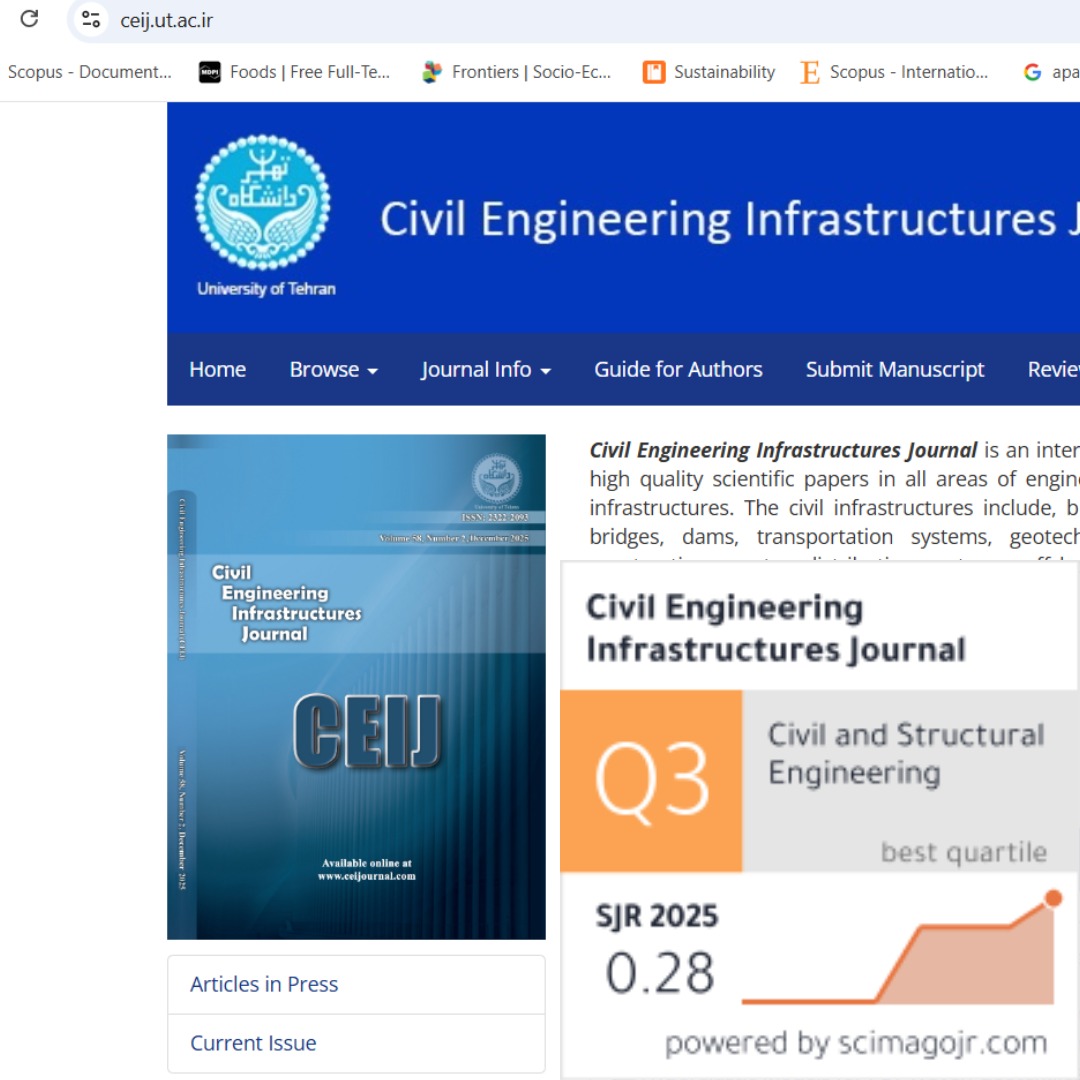Image resolution: width=1080 pixels, height=1080 pixels.
Task: Click the Q3 quartile badge
Action: pos(651,781)
